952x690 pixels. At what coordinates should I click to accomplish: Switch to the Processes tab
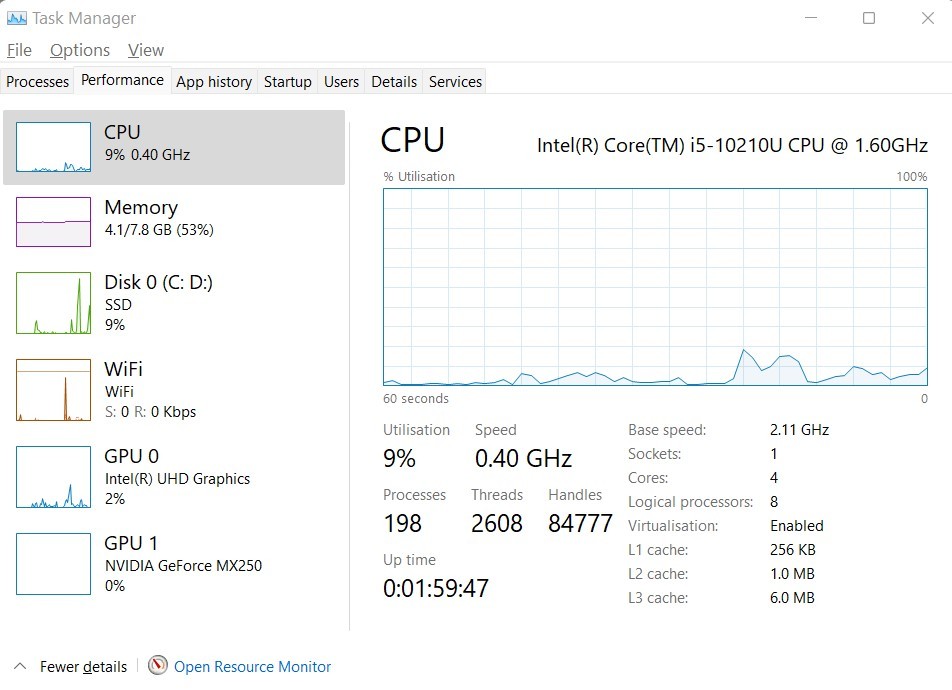[x=38, y=81]
